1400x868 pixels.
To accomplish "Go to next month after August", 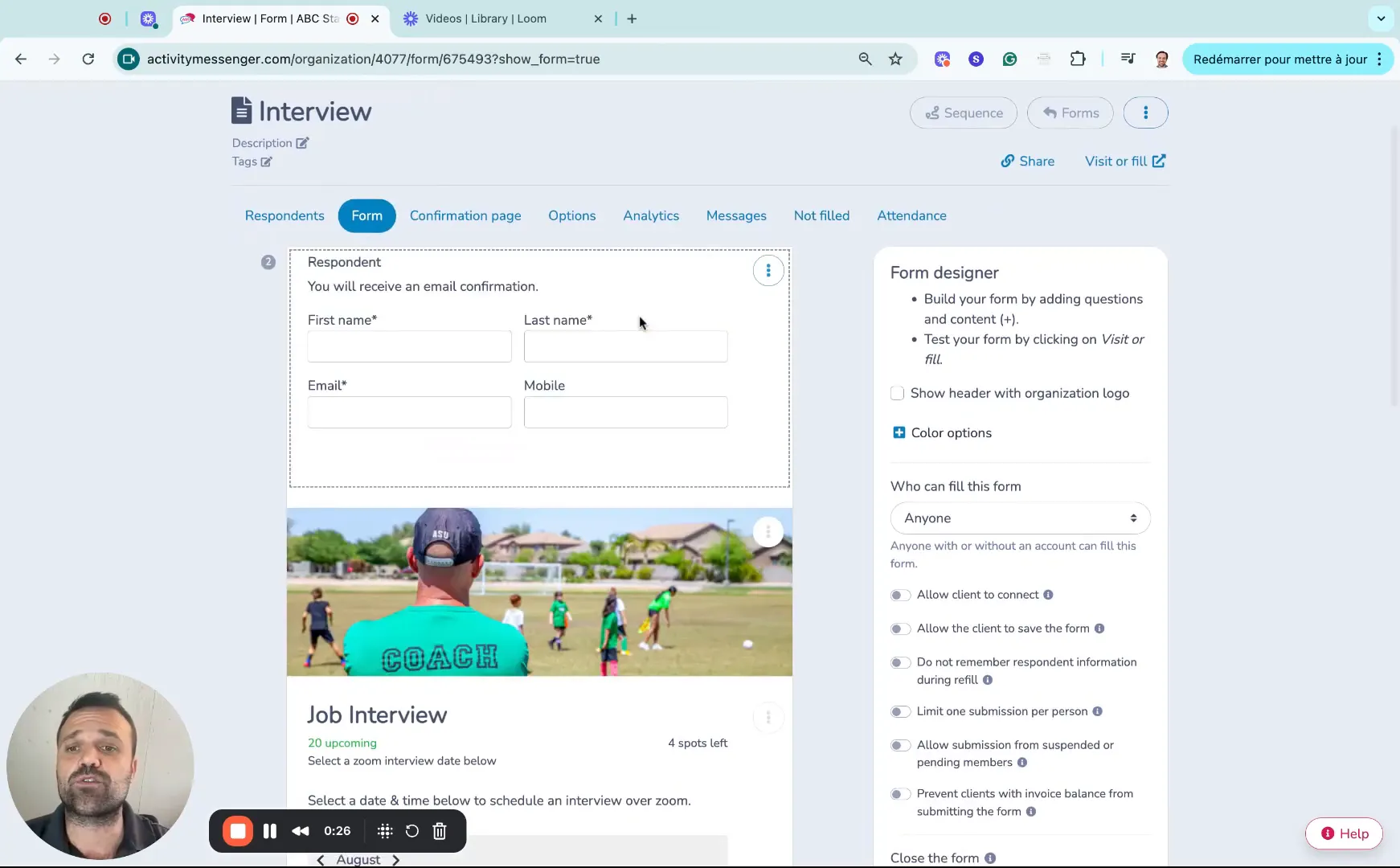I will pyautogui.click(x=395, y=860).
